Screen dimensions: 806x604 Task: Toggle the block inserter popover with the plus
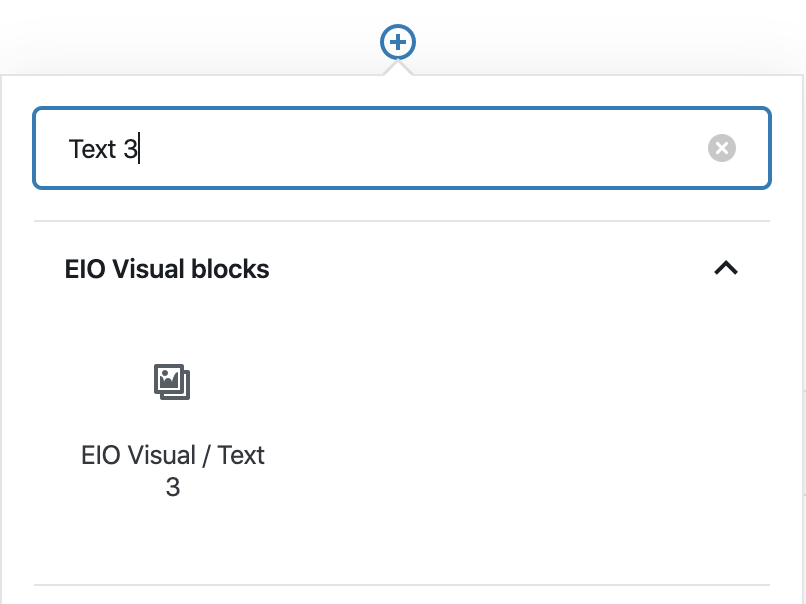click(x=397, y=42)
